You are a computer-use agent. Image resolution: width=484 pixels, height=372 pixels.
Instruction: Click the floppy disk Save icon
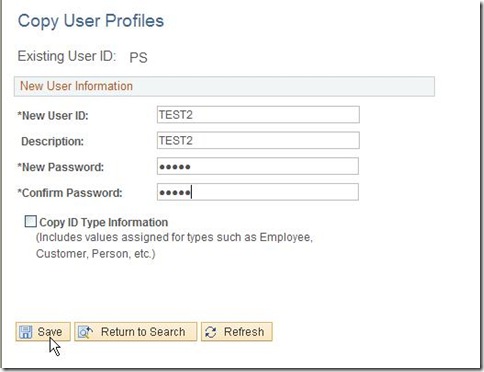(26, 332)
